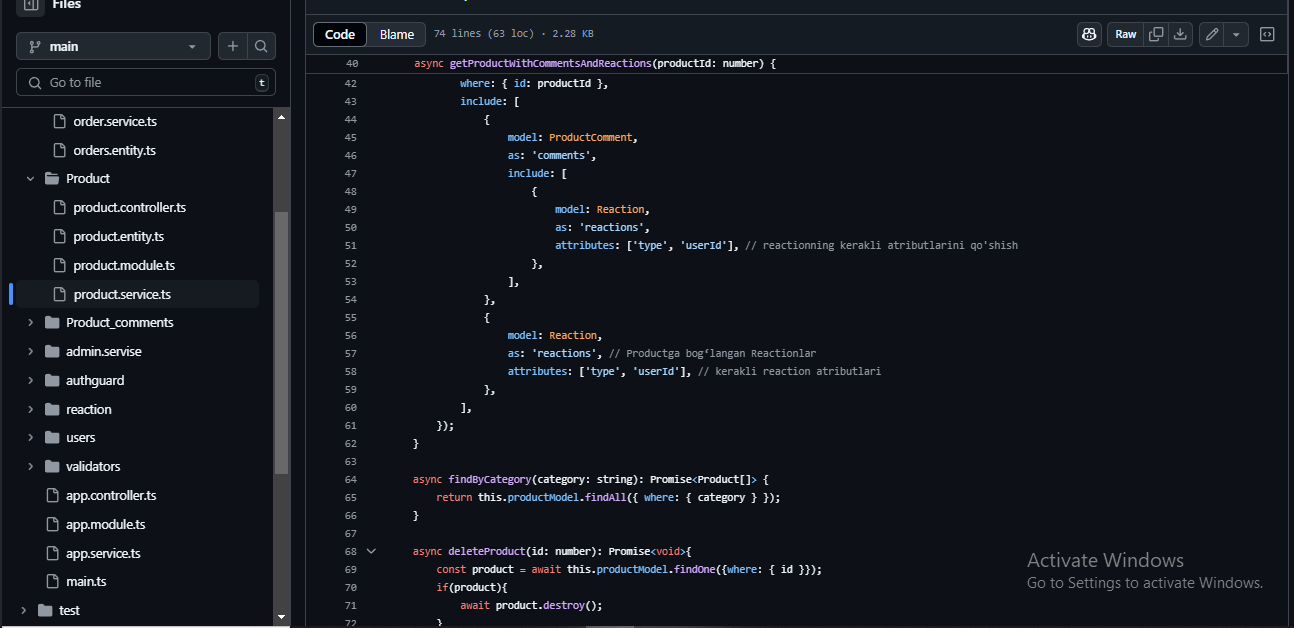
Task: Open the Copilot chat icon
Action: 1089,34
